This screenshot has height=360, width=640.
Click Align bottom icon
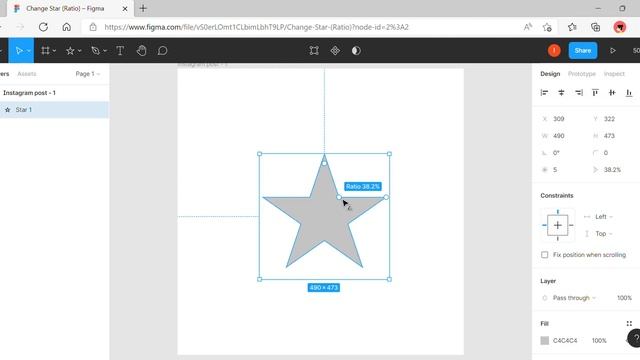click(629, 93)
